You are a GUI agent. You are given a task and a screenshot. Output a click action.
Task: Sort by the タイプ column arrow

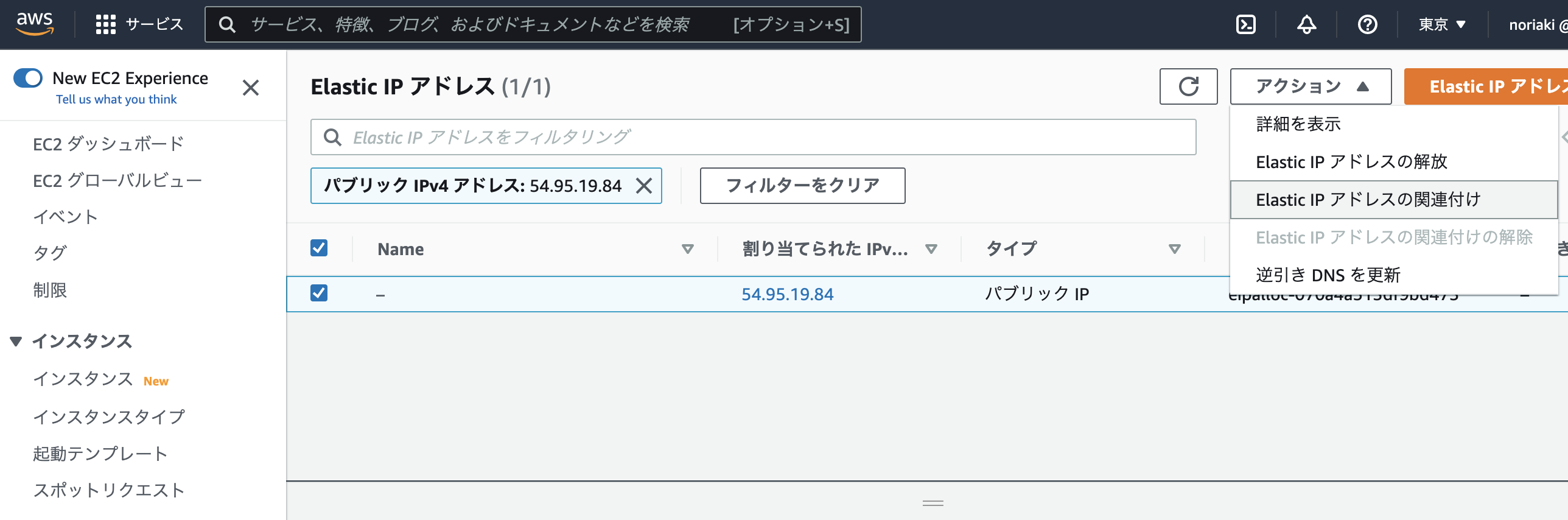point(1175,249)
